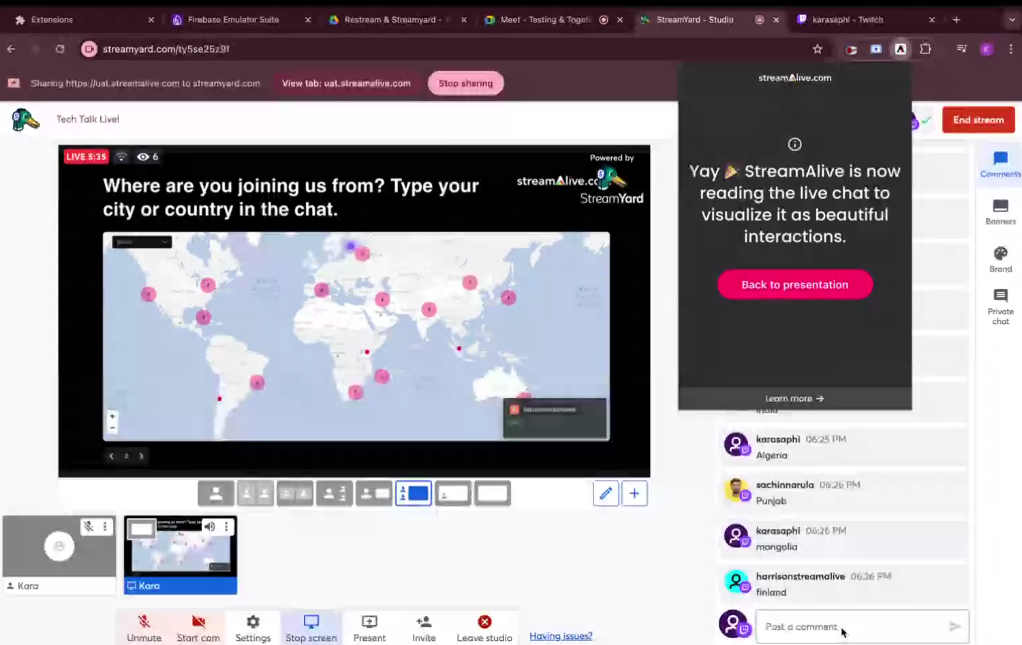Click the info icon in StreamAlive popup
This screenshot has width=1022, height=645.
(795, 145)
